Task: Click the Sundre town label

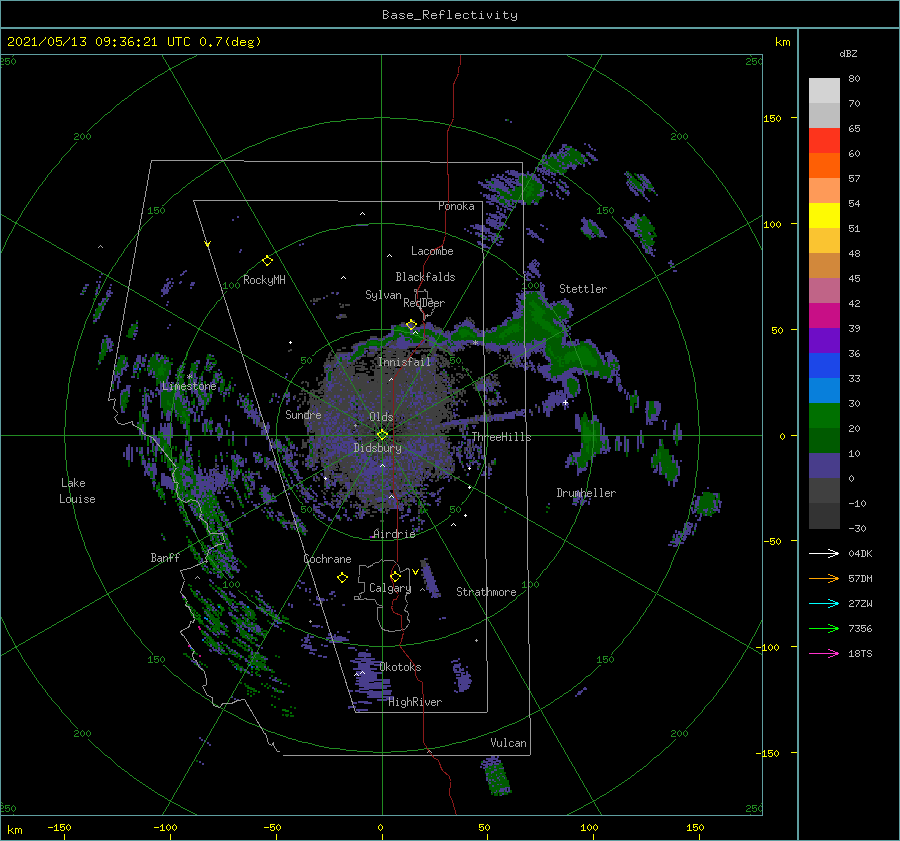Action: pyautogui.click(x=303, y=415)
